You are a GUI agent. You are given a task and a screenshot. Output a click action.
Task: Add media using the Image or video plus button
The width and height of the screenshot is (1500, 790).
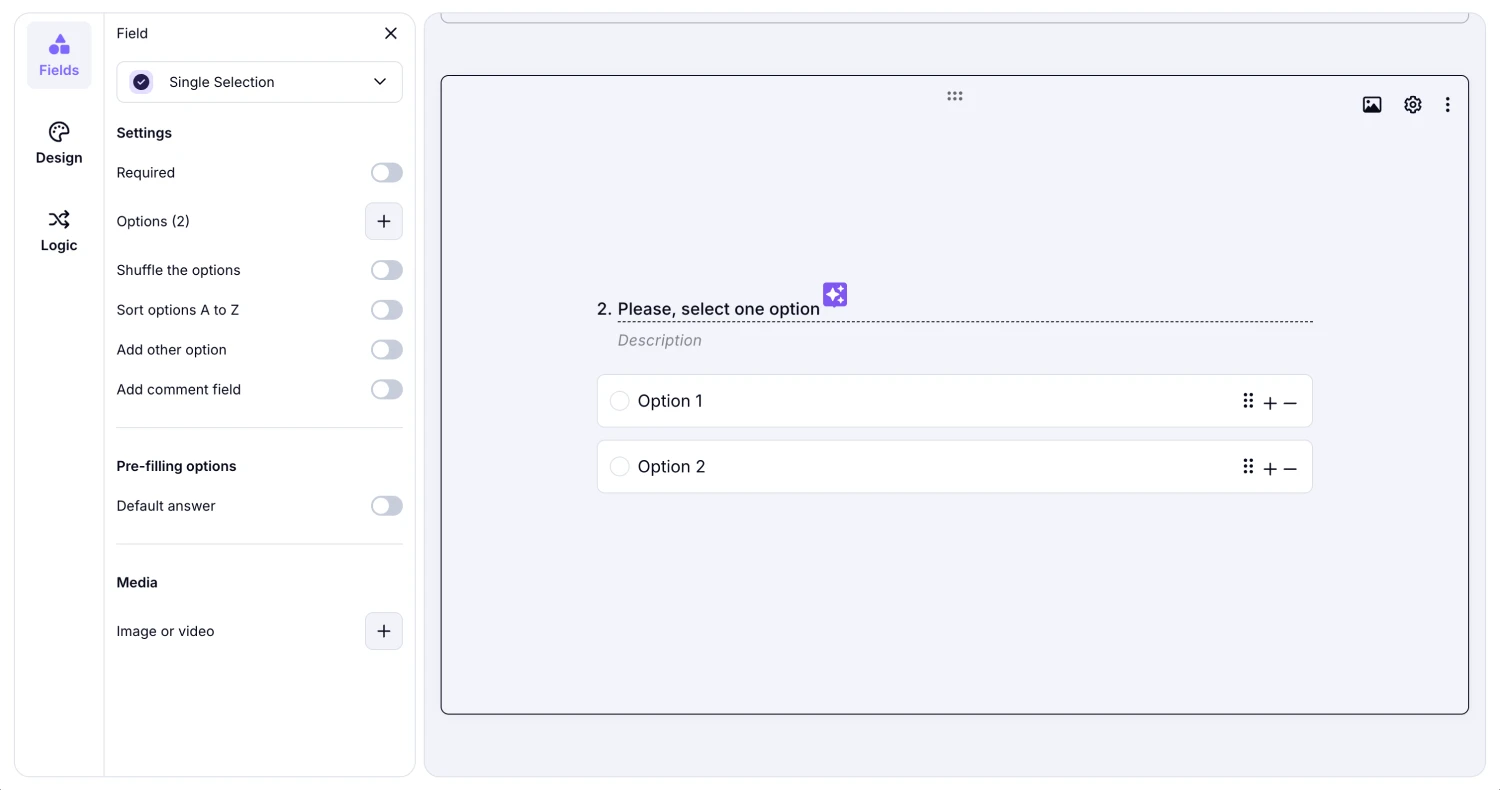click(x=384, y=631)
